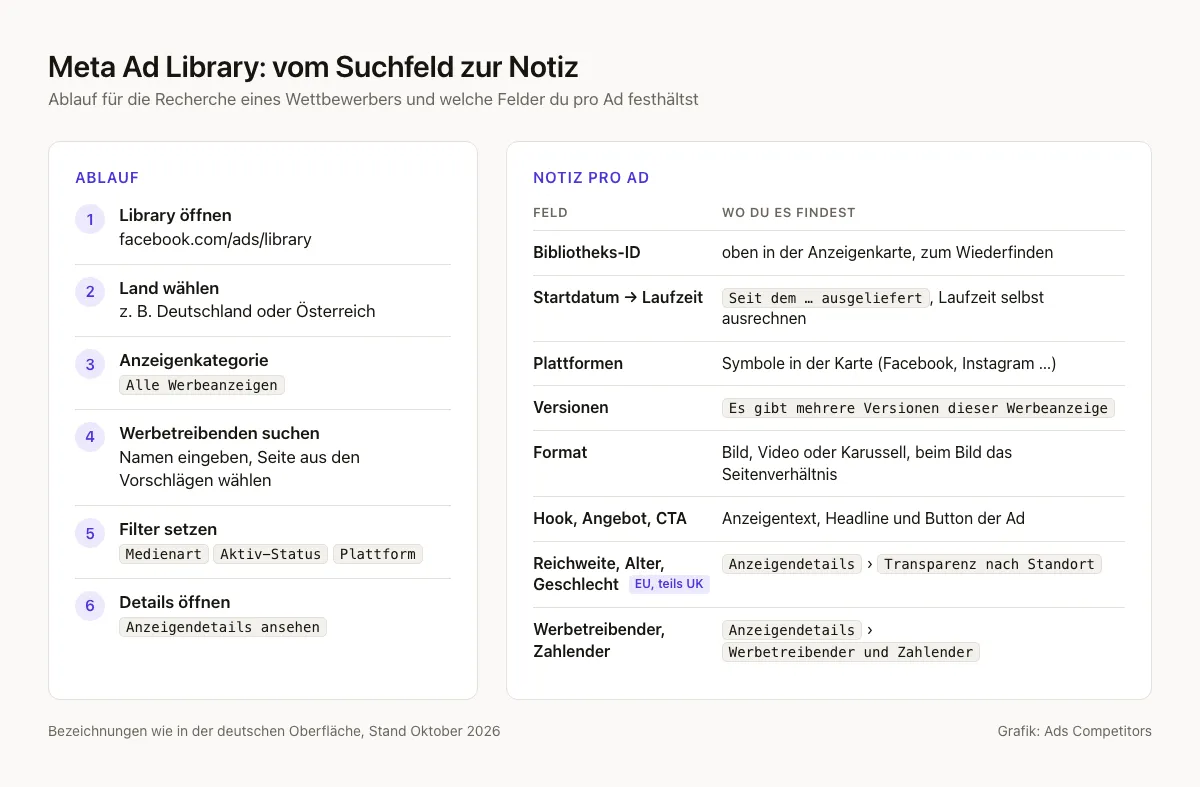Select the 'Hook, Angebot, CTA' field cell

[610, 518]
